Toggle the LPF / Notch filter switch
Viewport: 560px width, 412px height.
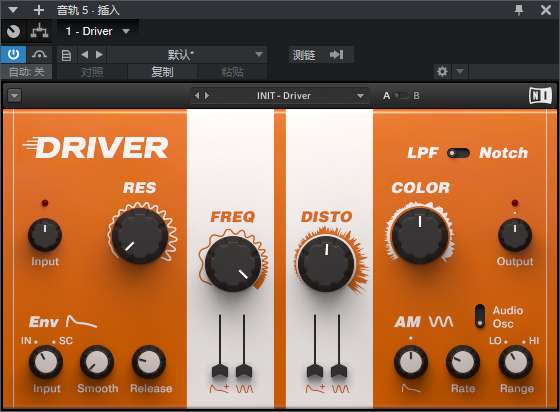click(458, 153)
